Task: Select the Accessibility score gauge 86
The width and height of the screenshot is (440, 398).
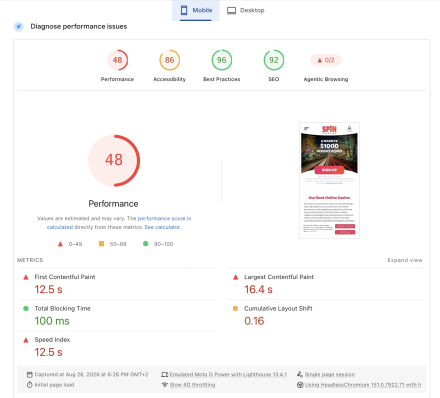Action: click(x=169, y=60)
